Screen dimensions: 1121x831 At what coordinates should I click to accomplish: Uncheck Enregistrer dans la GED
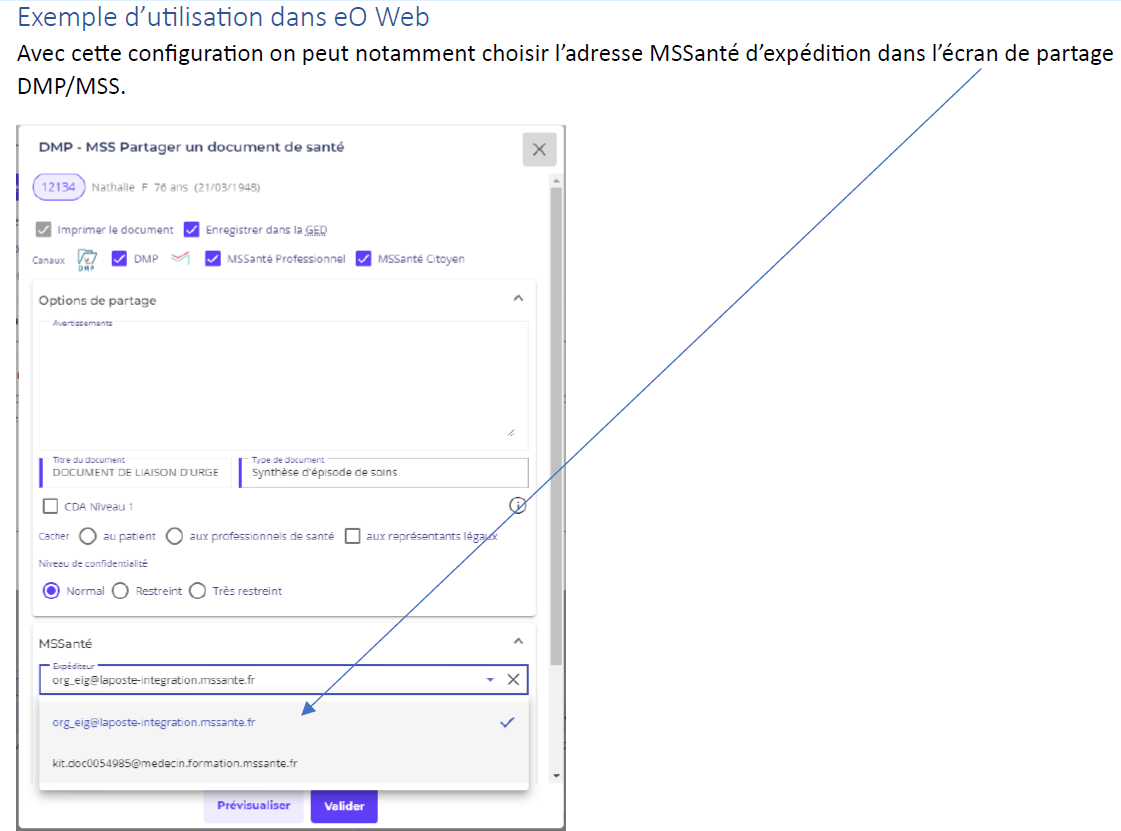point(192,230)
